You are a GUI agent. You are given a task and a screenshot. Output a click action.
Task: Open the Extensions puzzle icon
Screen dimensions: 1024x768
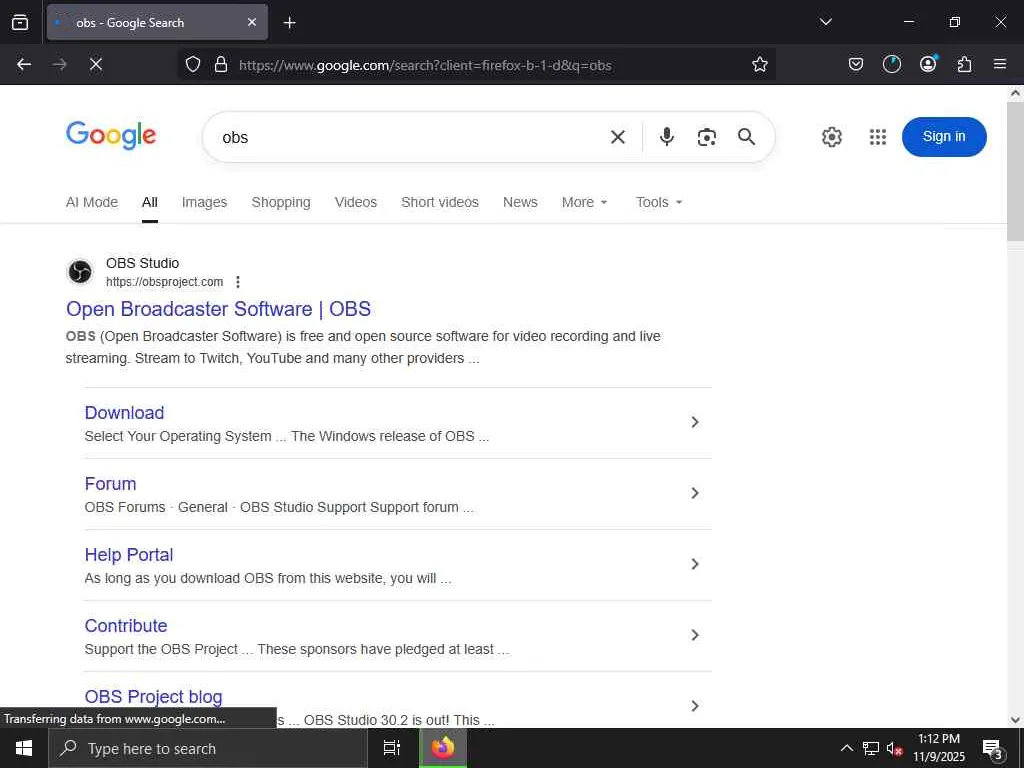(x=965, y=64)
